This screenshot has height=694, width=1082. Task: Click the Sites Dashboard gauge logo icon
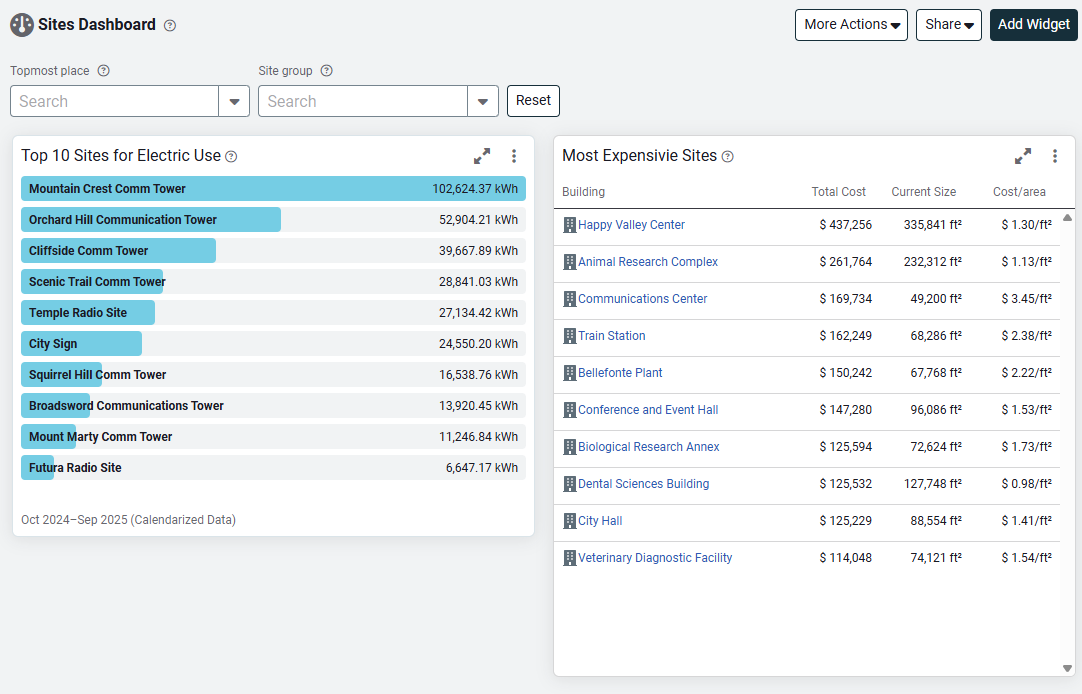(22, 25)
